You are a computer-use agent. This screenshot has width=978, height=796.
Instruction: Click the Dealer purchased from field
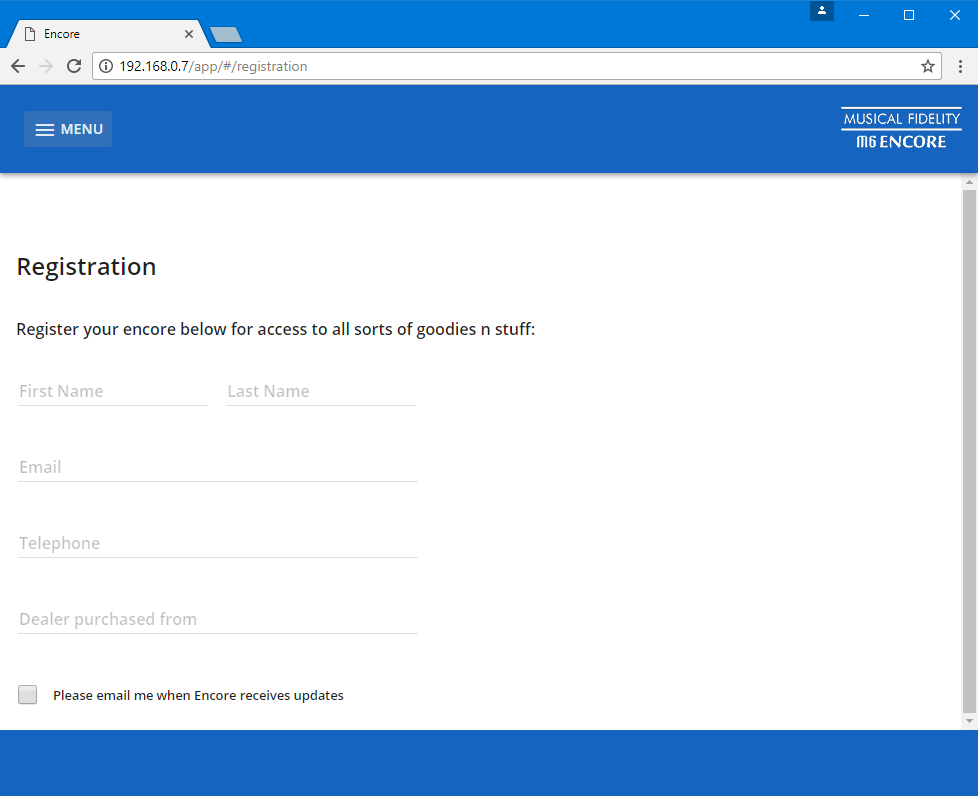(x=218, y=619)
